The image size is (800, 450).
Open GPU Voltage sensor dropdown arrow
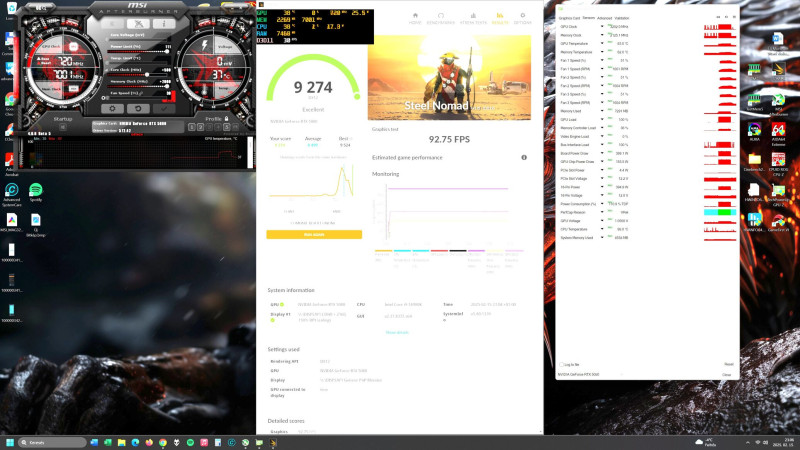(602, 221)
